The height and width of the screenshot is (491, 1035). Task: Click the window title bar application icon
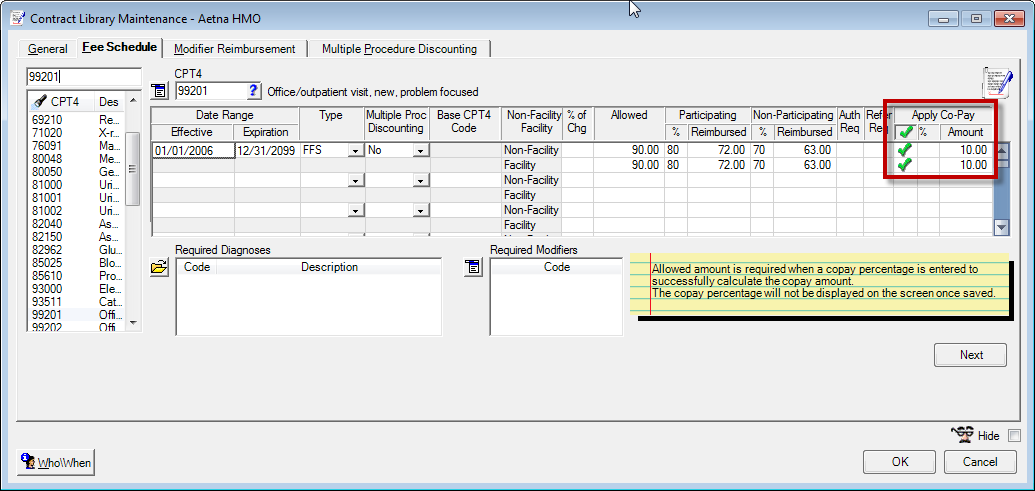tap(18, 18)
